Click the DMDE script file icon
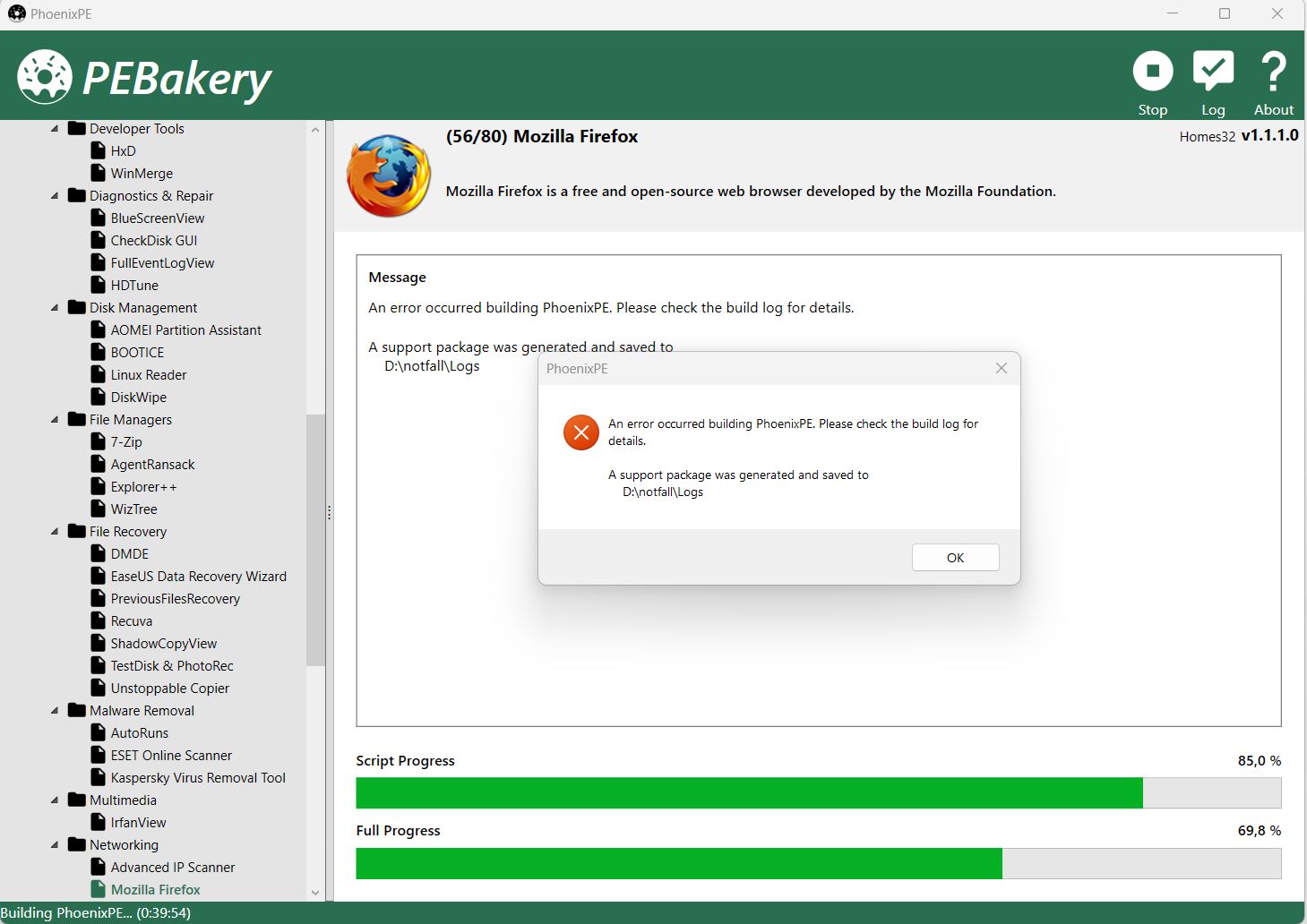The height and width of the screenshot is (924, 1307). coord(99,553)
